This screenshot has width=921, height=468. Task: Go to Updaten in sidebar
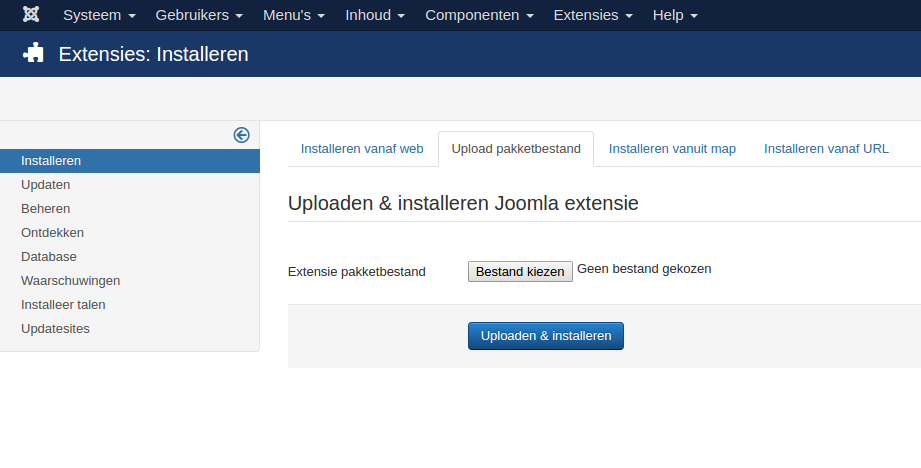coord(46,185)
